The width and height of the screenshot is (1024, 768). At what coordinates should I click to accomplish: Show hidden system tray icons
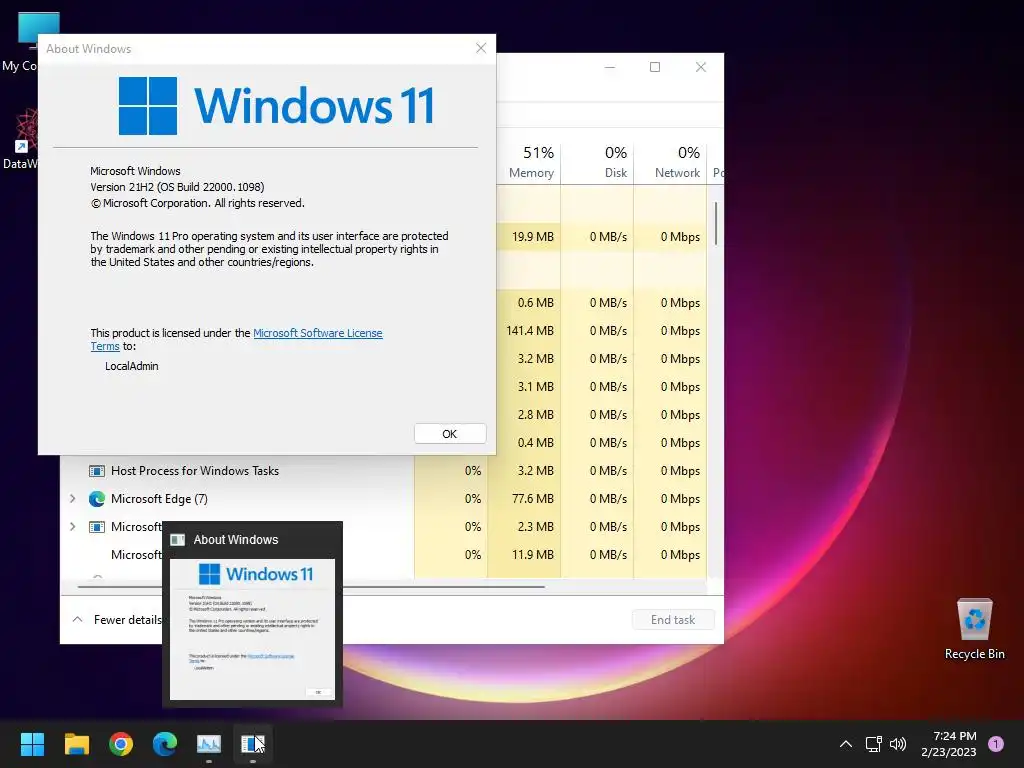(846, 744)
